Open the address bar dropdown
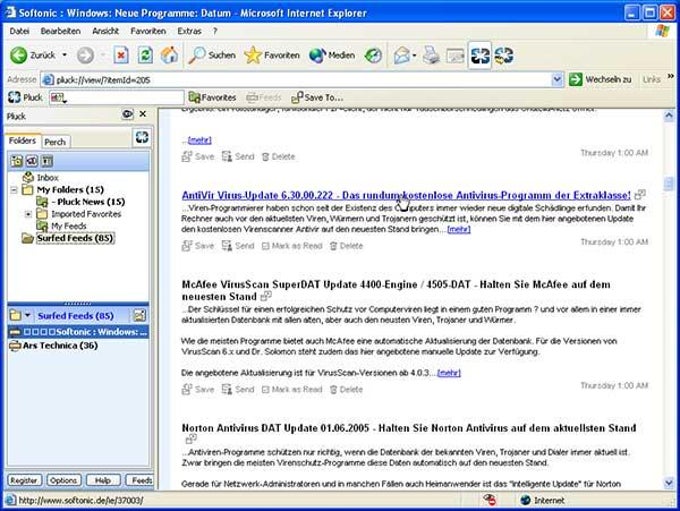Screen dimensions: 680x511 (x=557, y=80)
